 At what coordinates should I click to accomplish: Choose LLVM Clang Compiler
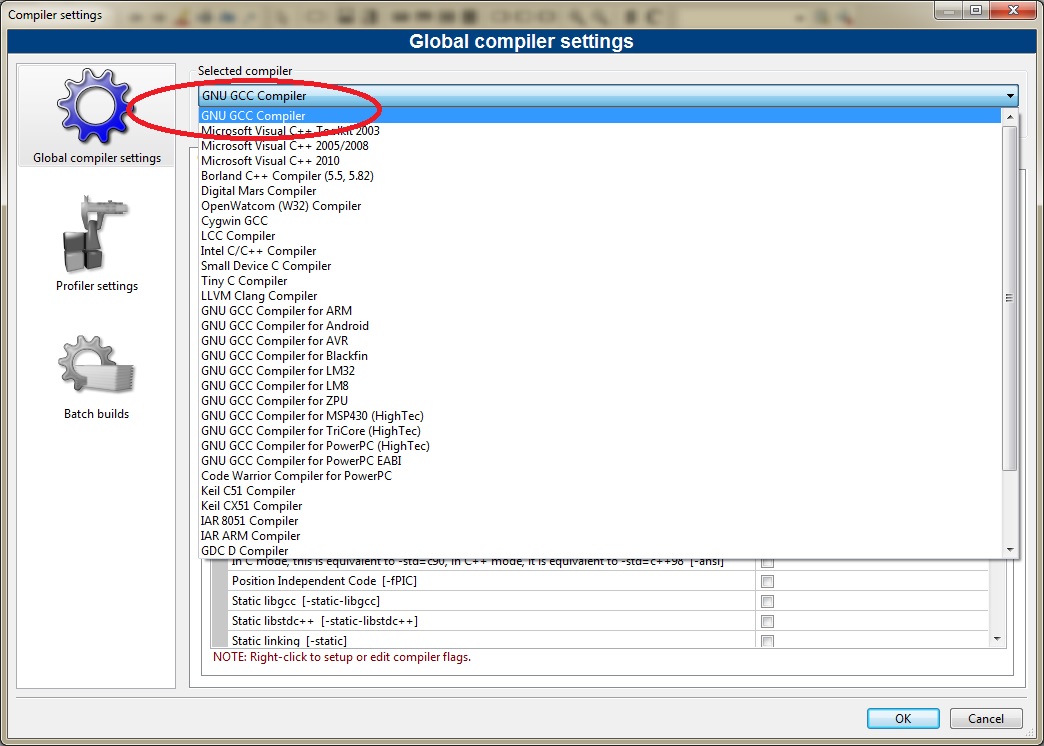(600, 296)
